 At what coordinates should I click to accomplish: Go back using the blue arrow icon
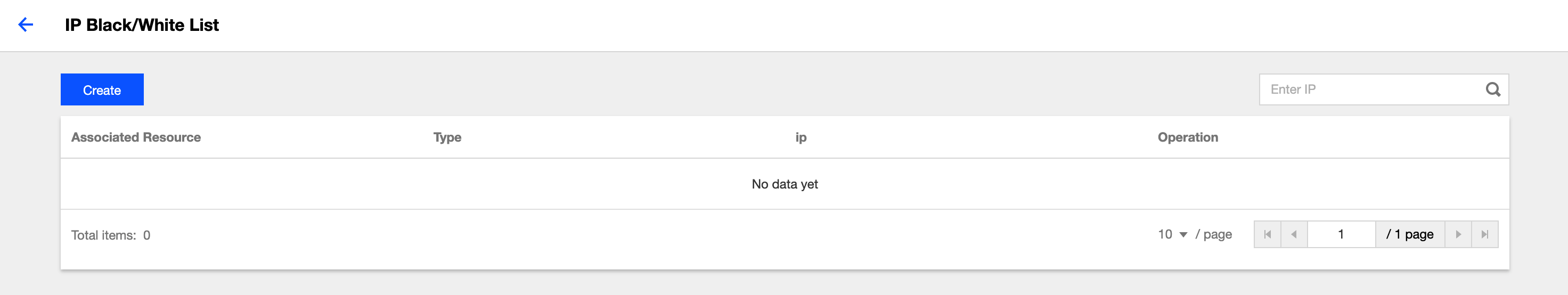pyautogui.click(x=26, y=24)
